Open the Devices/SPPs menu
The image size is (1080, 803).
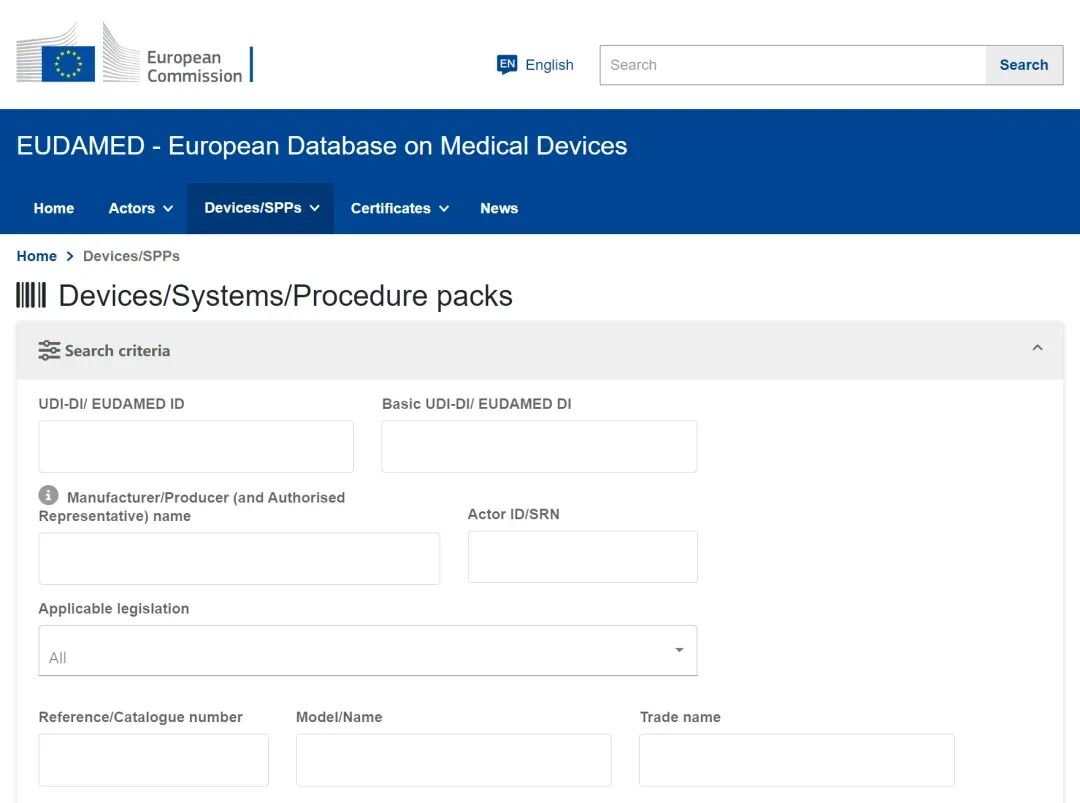(261, 208)
